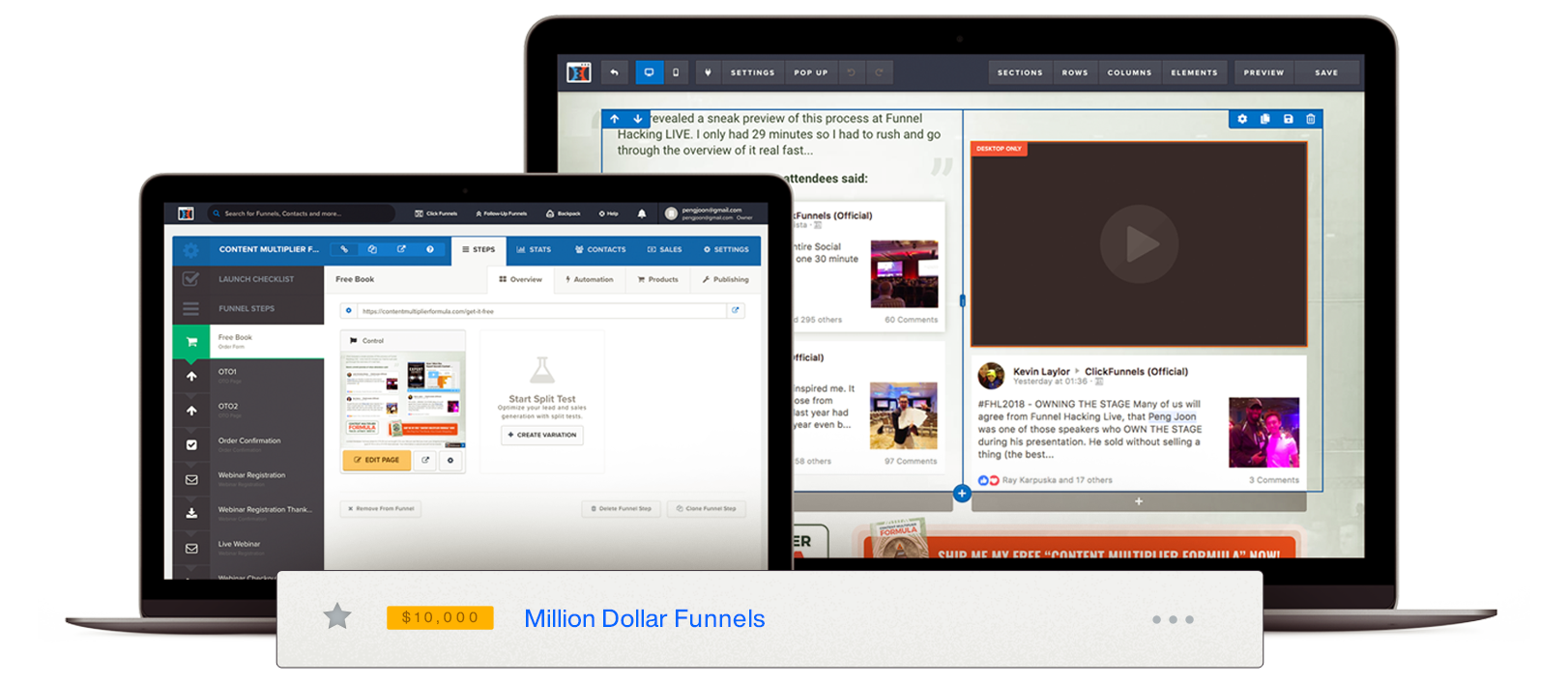Click the Edit Page button
The image size is (1568, 683).
377,460
